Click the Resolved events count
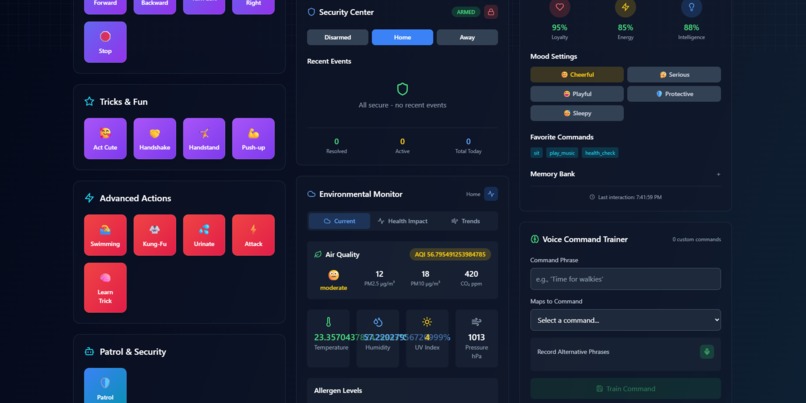The image size is (806, 403). [x=337, y=141]
